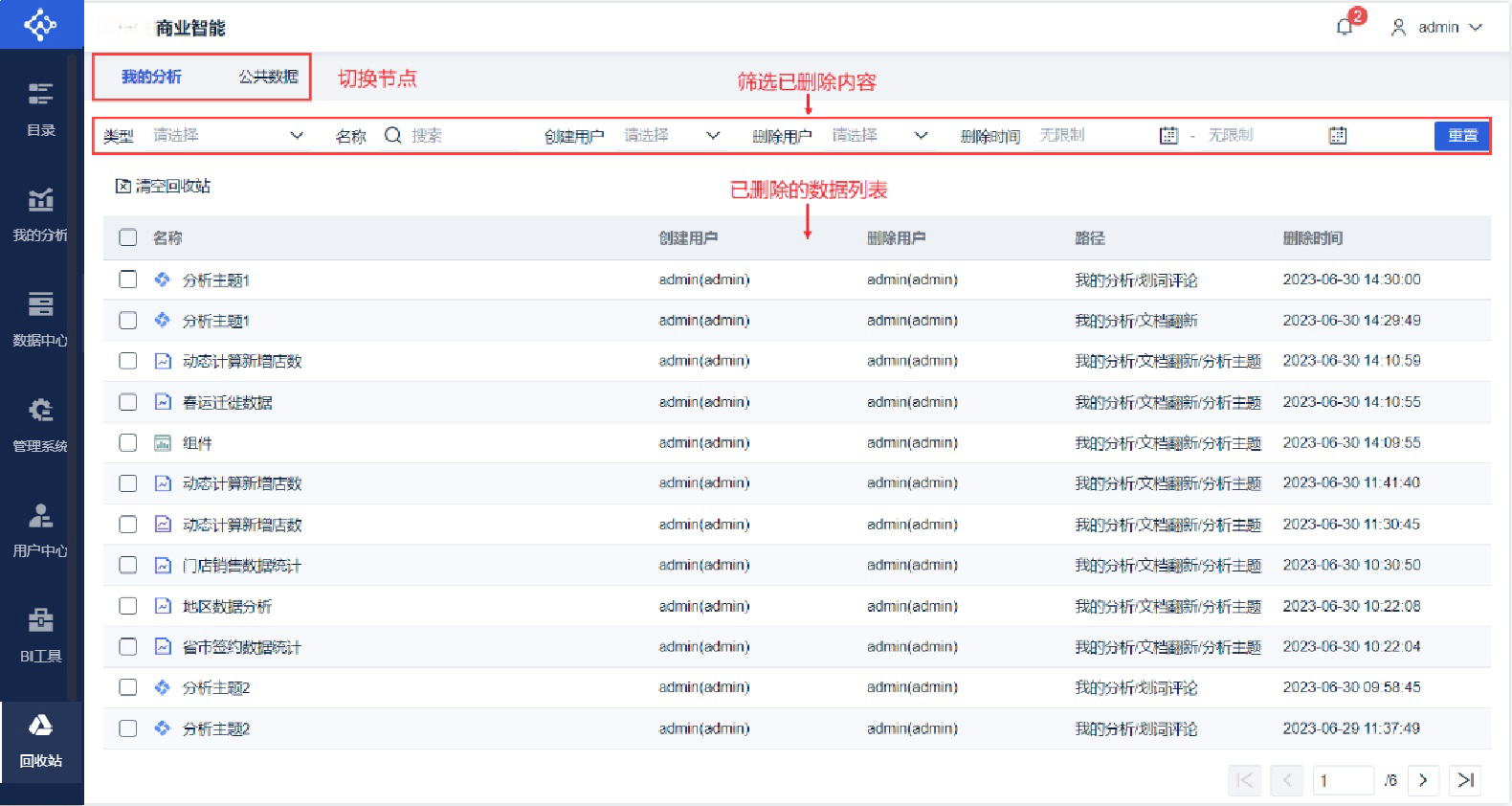Viewport: 1512px width, 806px height.
Task: Expand the admin account menu chevron
Action: [1476, 28]
